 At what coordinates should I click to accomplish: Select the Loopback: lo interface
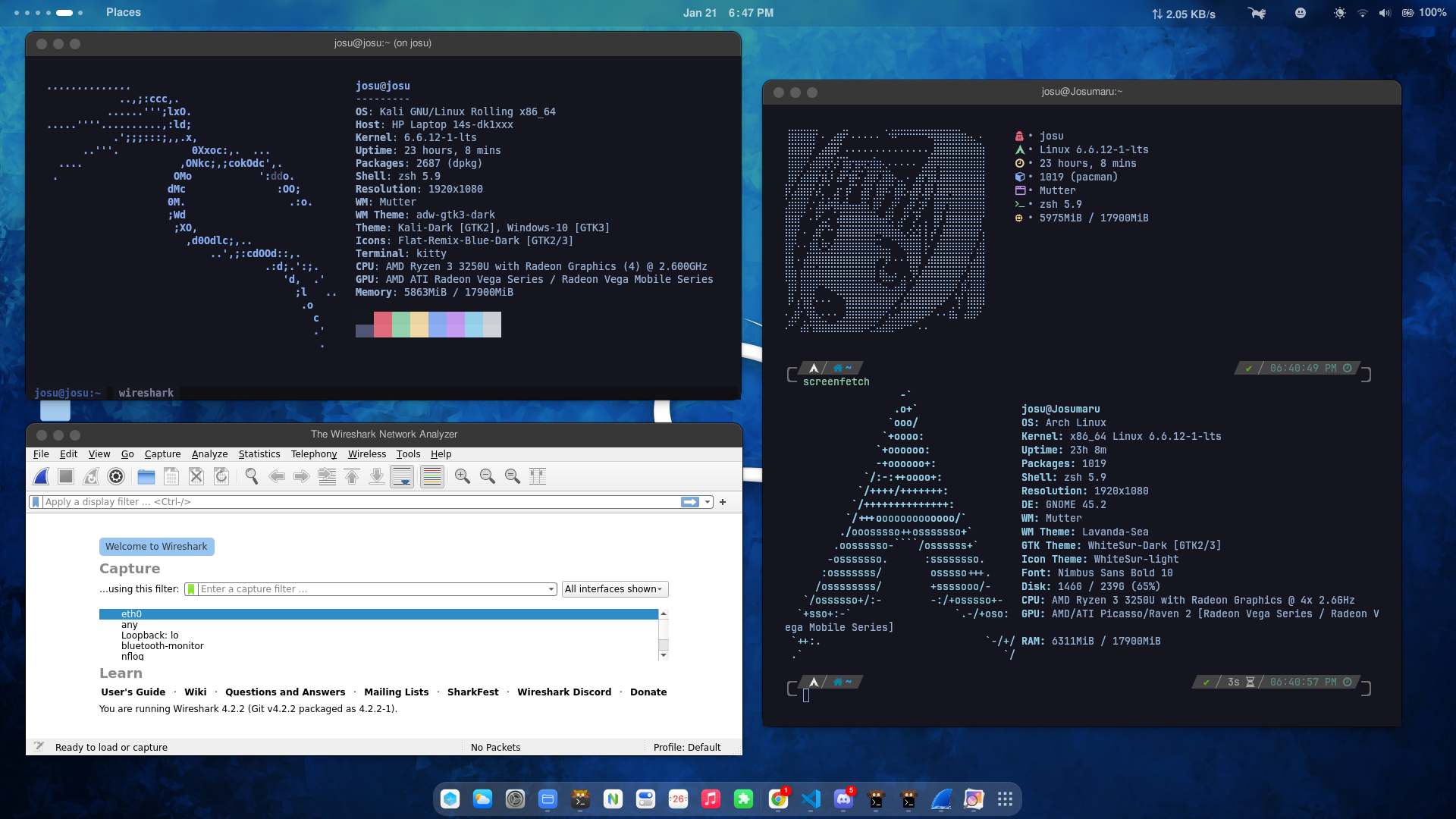coord(378,635)
